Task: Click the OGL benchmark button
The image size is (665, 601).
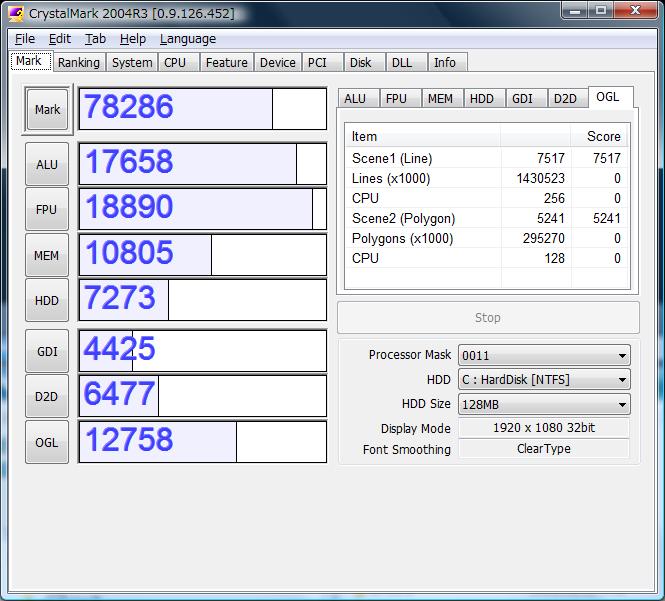Action: coord(47,442)
